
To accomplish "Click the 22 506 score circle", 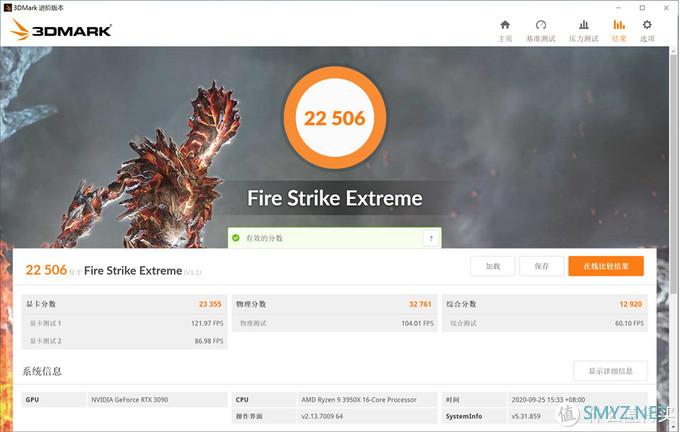I will coord(335,118).
